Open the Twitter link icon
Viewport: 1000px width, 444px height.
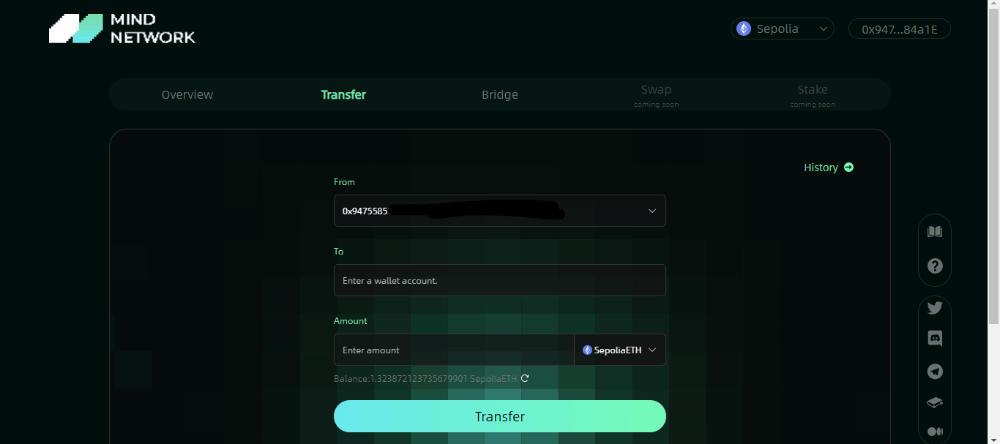934,308
